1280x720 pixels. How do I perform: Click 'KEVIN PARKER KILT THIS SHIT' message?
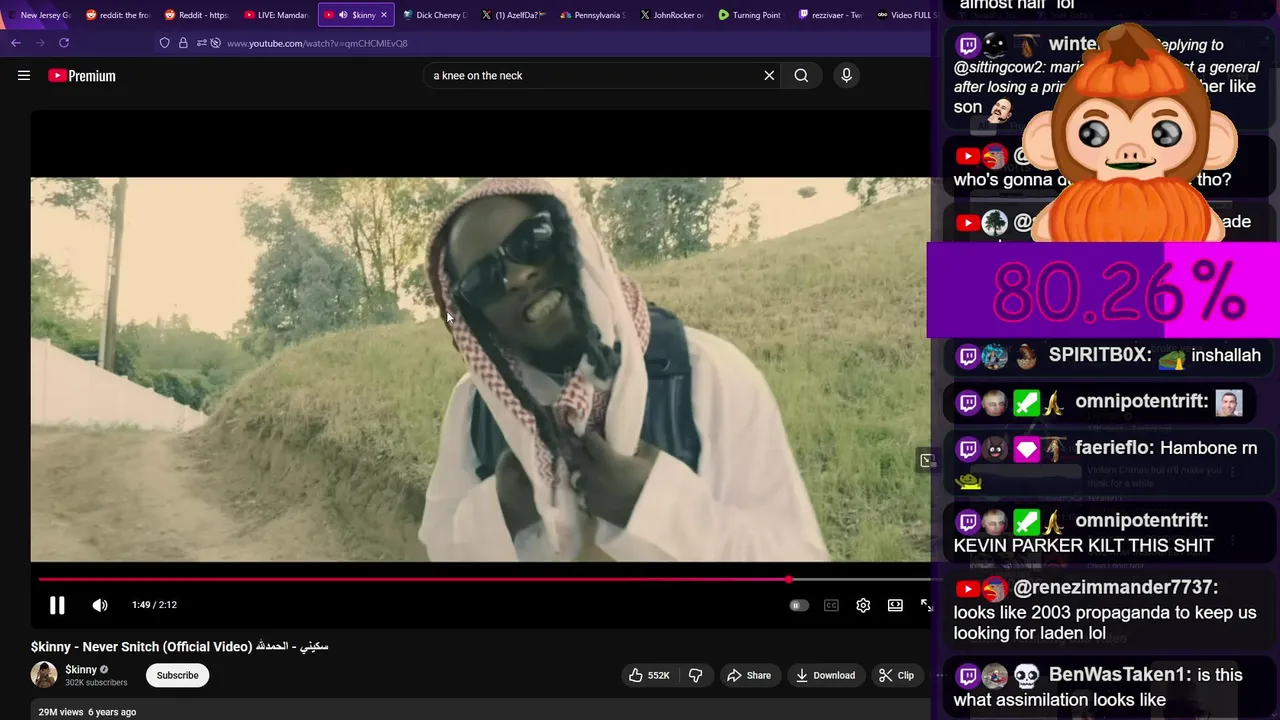coord(1083,546)
